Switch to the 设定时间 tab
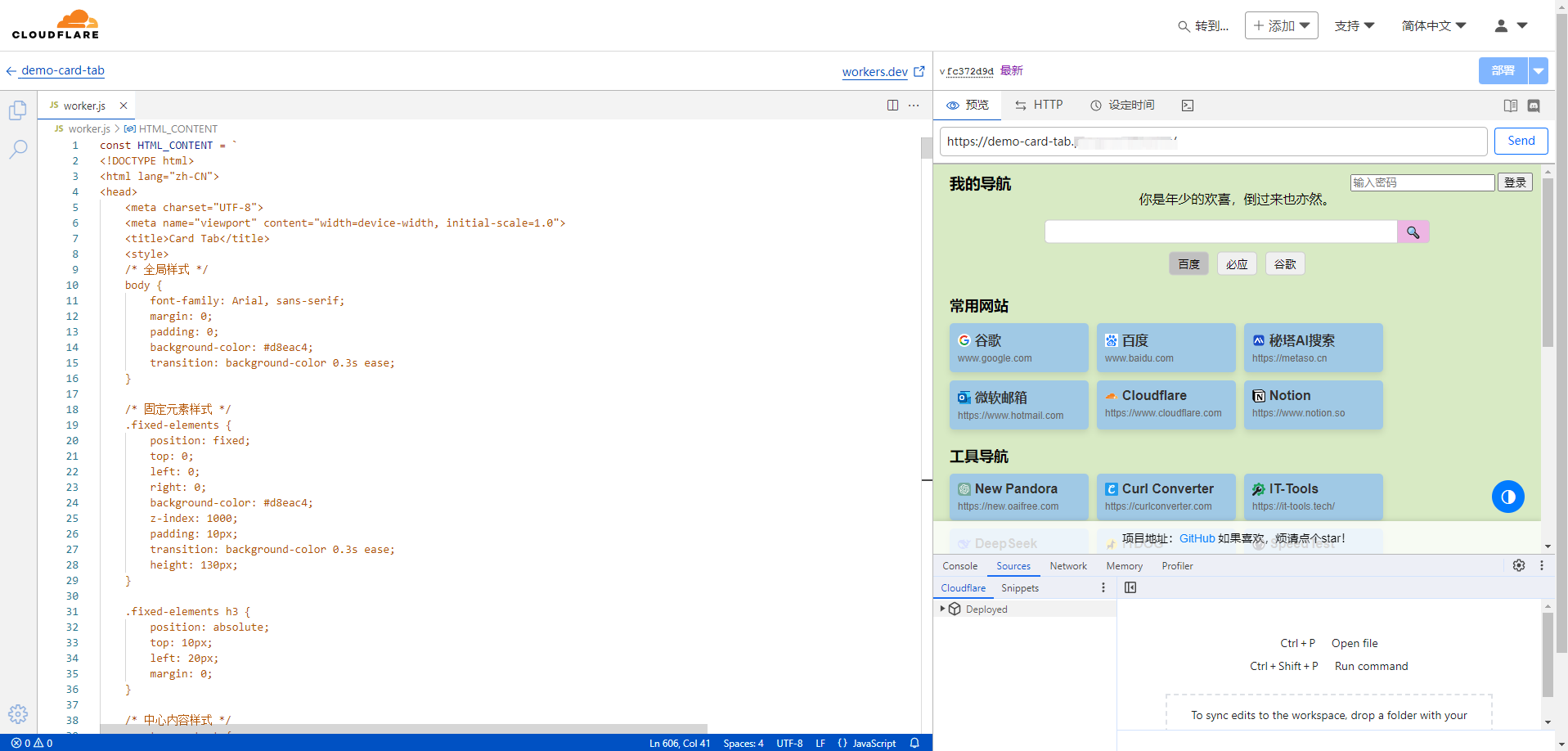1568x751 pixels. point(1122,105)
